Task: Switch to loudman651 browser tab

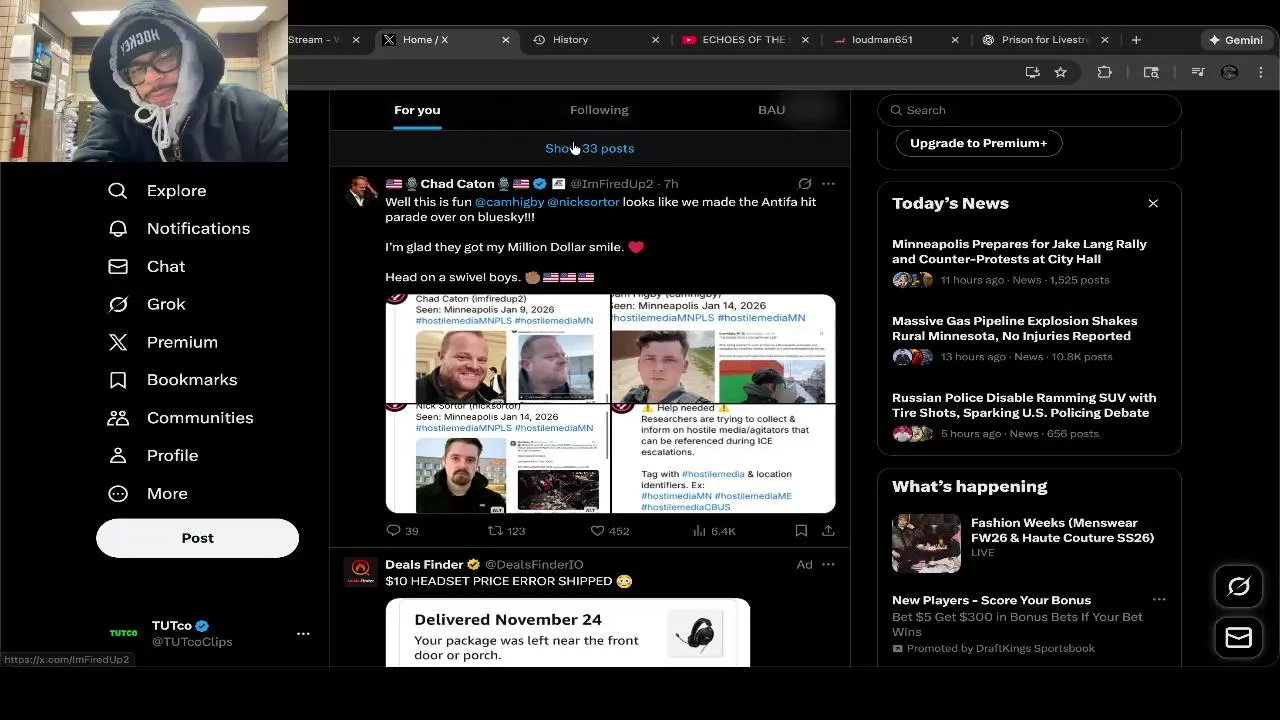Action: pos(894,40)
